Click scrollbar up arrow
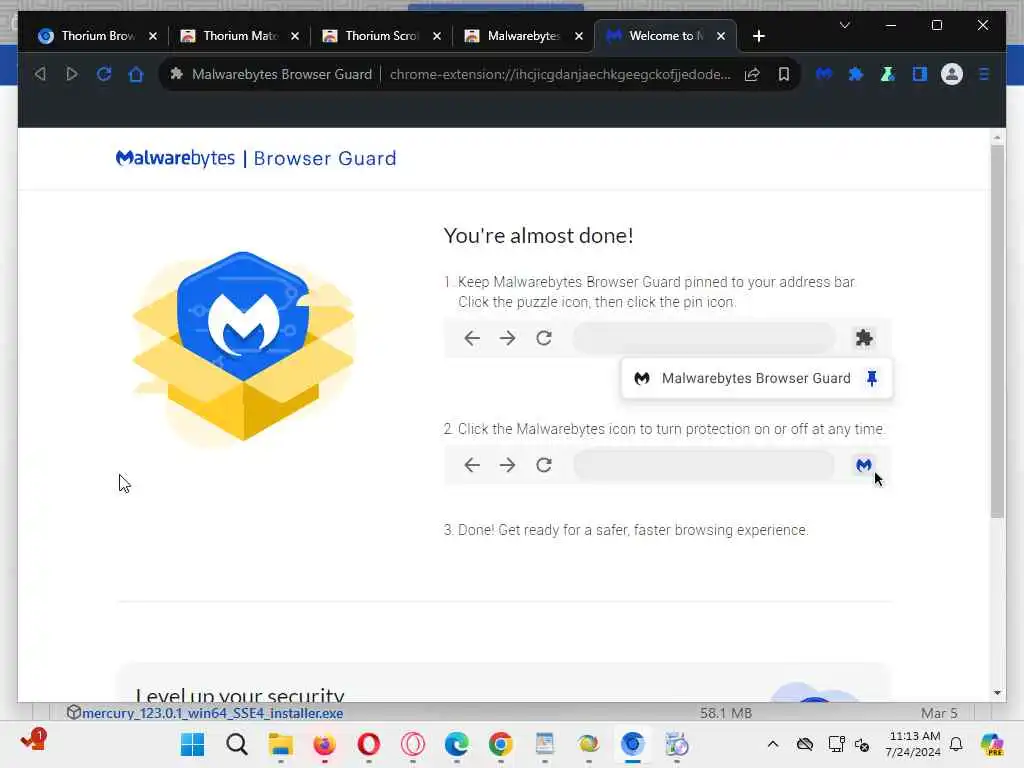Image resolution: width=1024 pixels, height=768 pixels. 997,137
